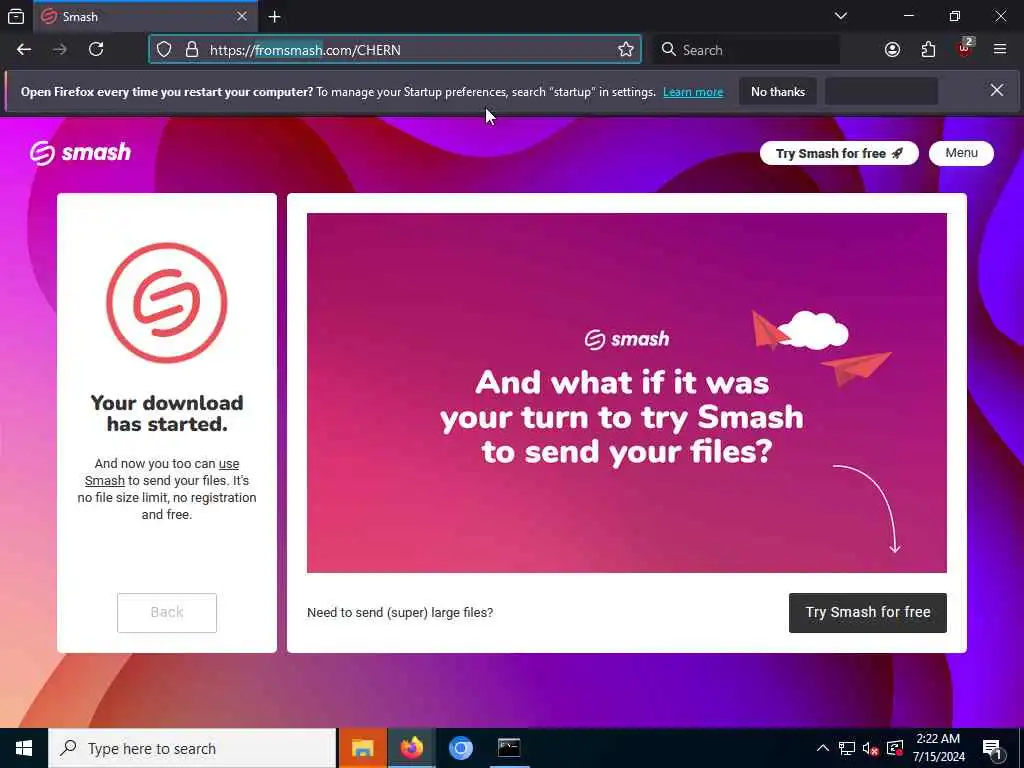The image size is (1024, 768).
Task: Click the browser forward arrow
Action: point(60,50)
